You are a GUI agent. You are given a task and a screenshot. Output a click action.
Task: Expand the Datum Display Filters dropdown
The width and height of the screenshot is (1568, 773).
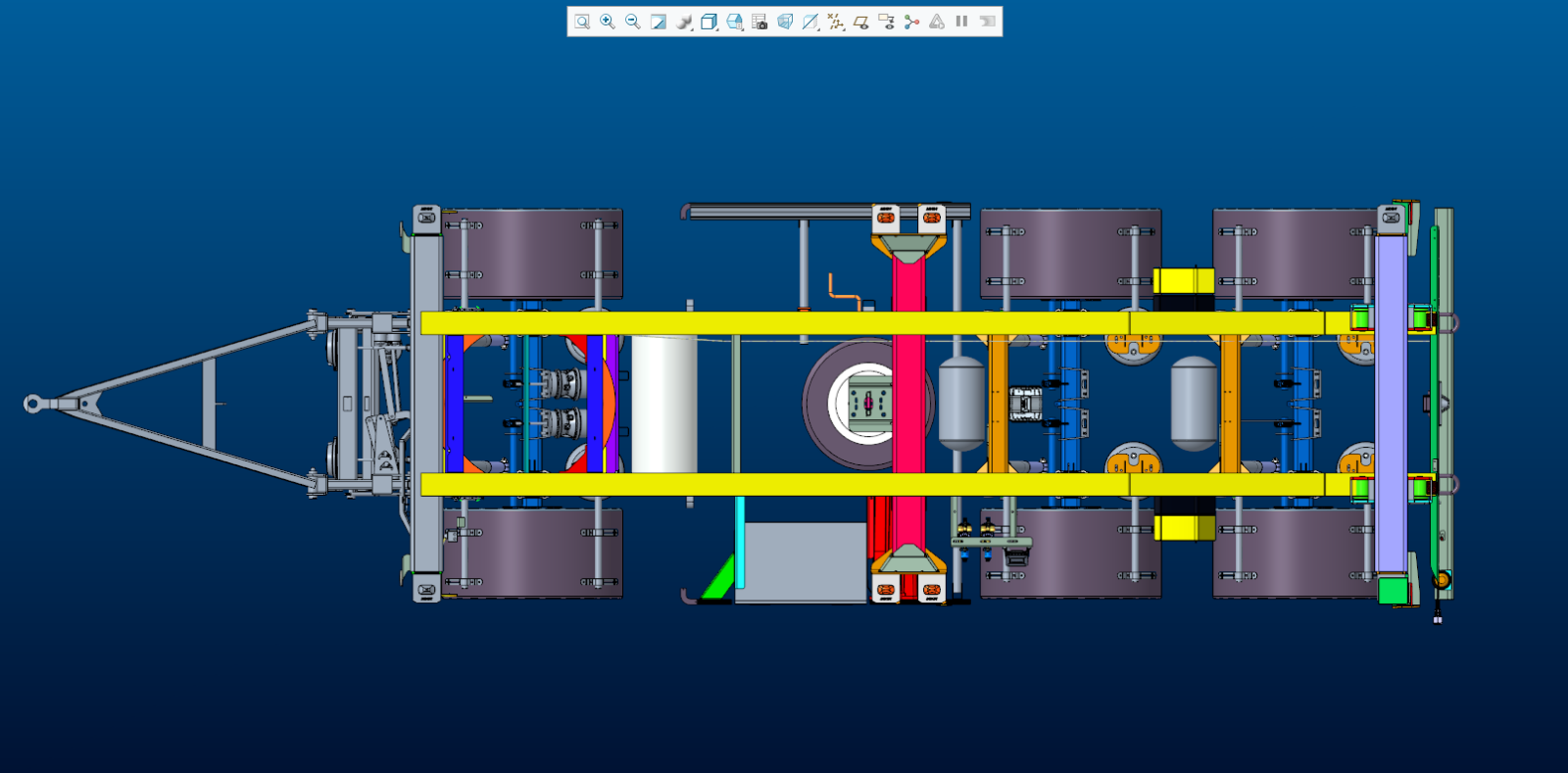[x=836, y=22]
